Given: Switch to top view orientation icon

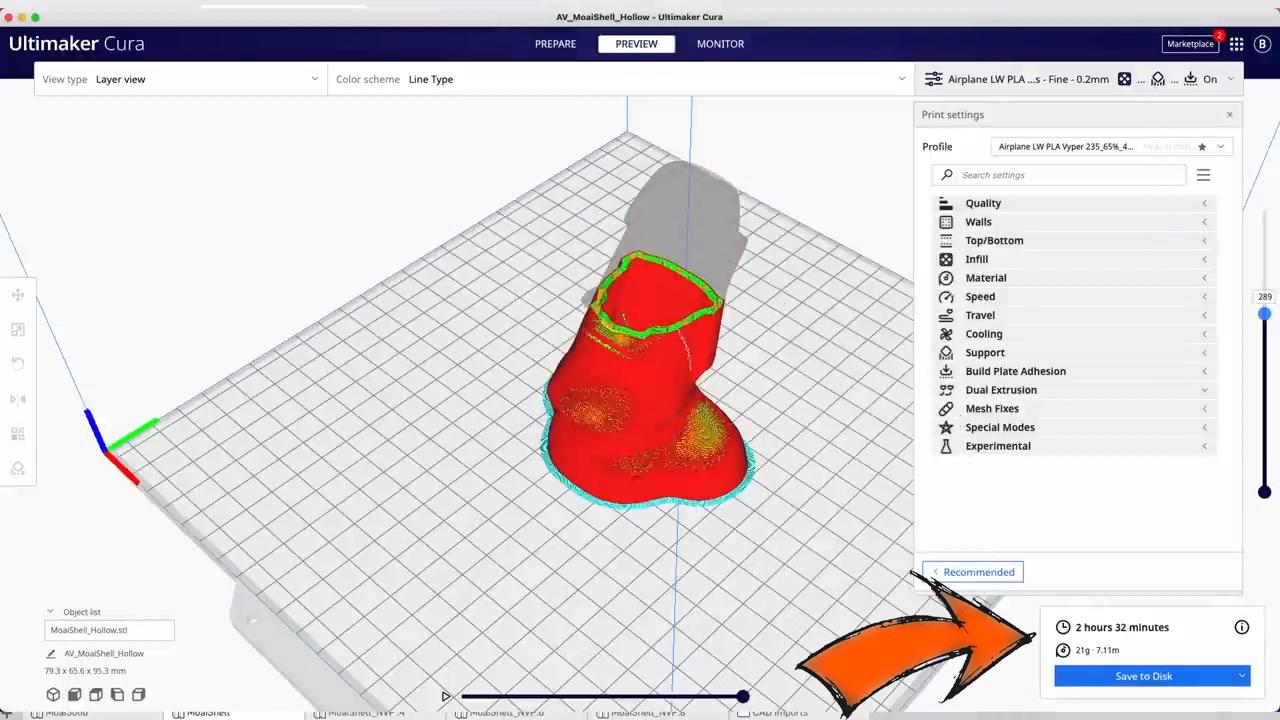Looking at the screenshot, I should (96, 694).
